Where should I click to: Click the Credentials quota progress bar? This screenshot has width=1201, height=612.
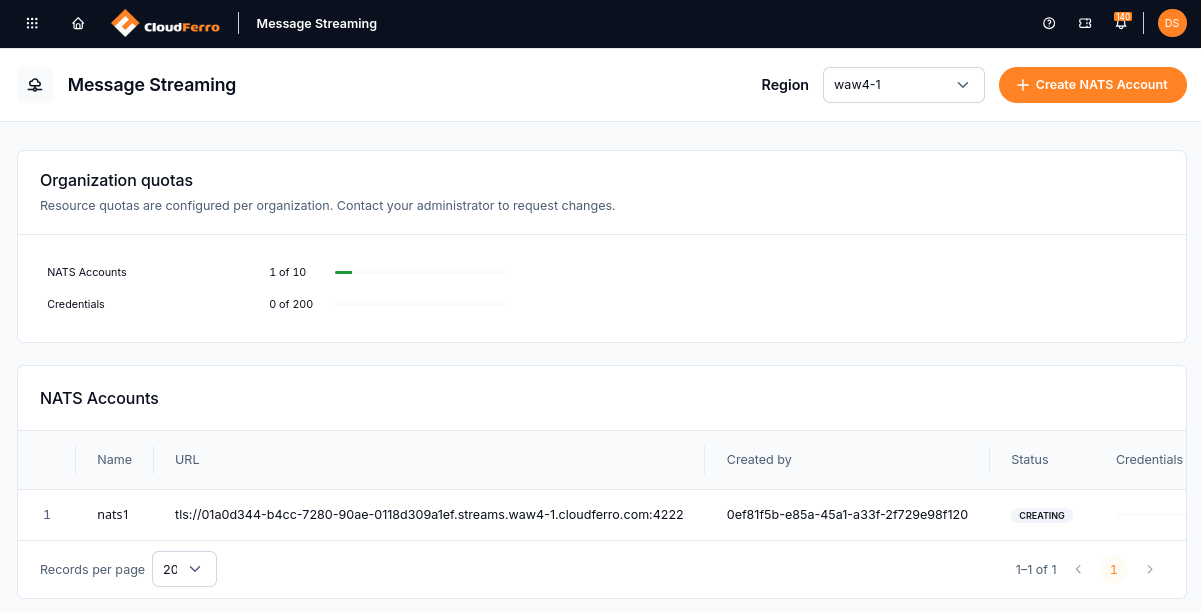coord(421,304)
